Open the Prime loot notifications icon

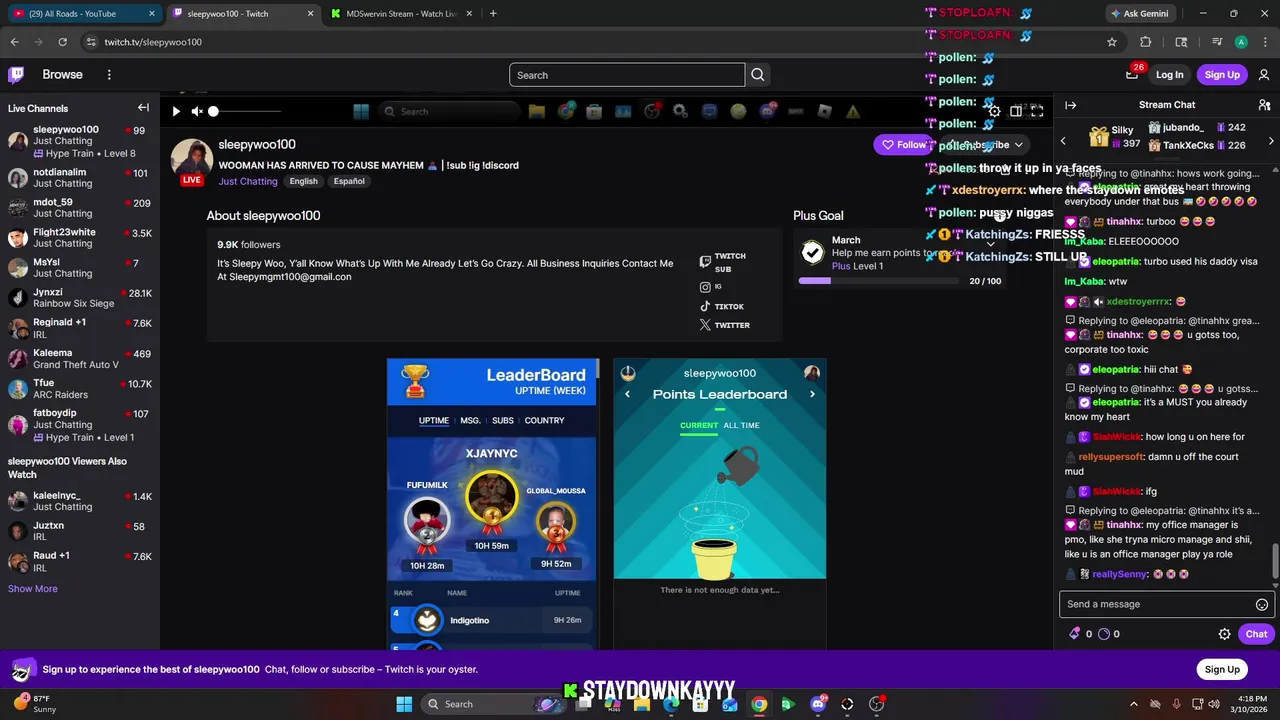pyautogui.click(x=1132, y=74)
